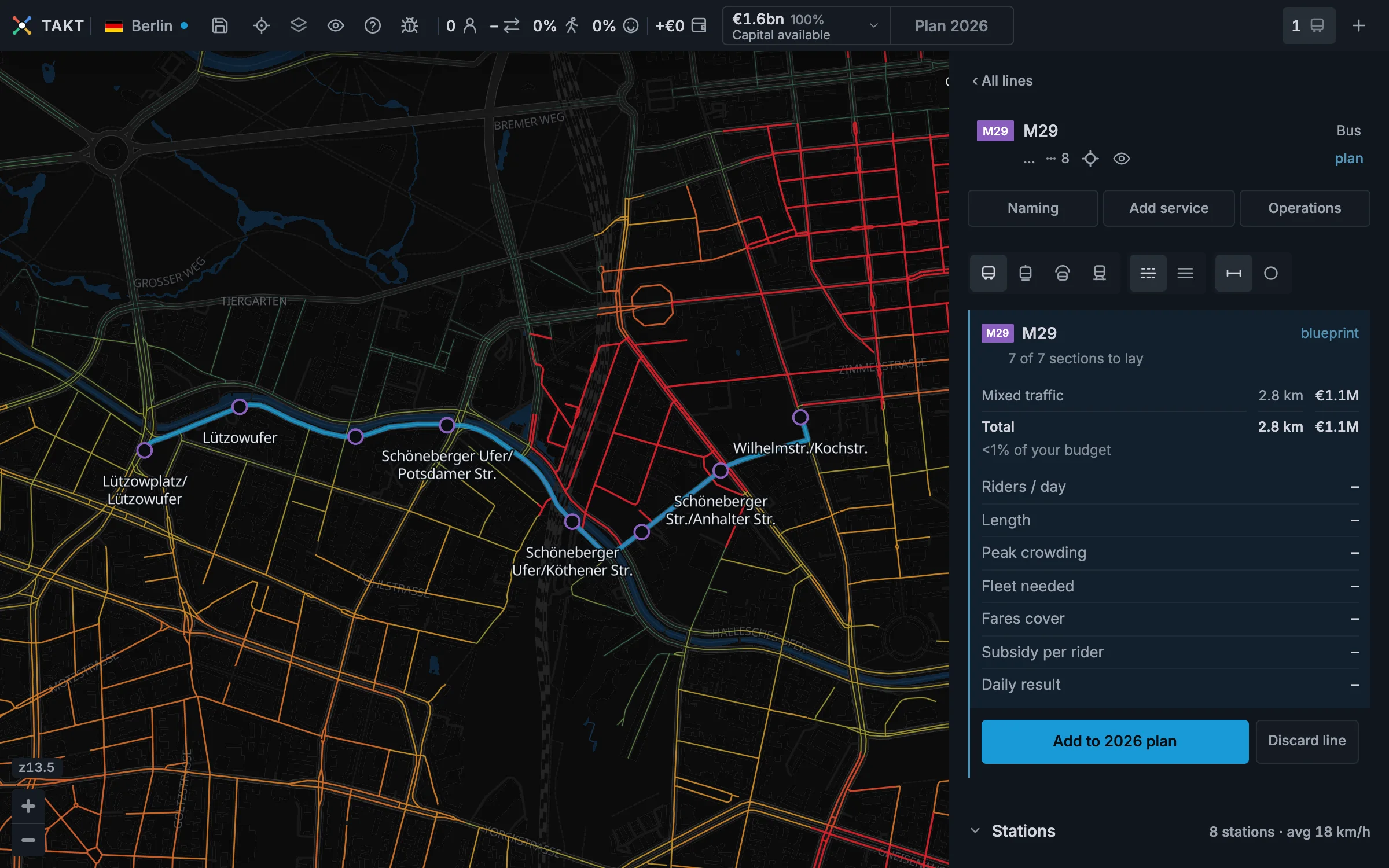
Task: Select the Bus mode icon
Action: (989, 273)
